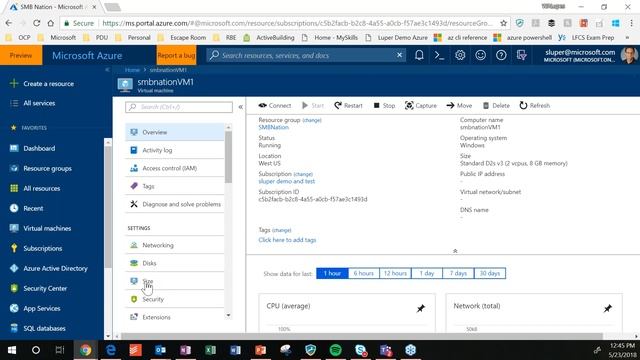
Task: Open Diagnose and solve problems
Action: (175, 204)
